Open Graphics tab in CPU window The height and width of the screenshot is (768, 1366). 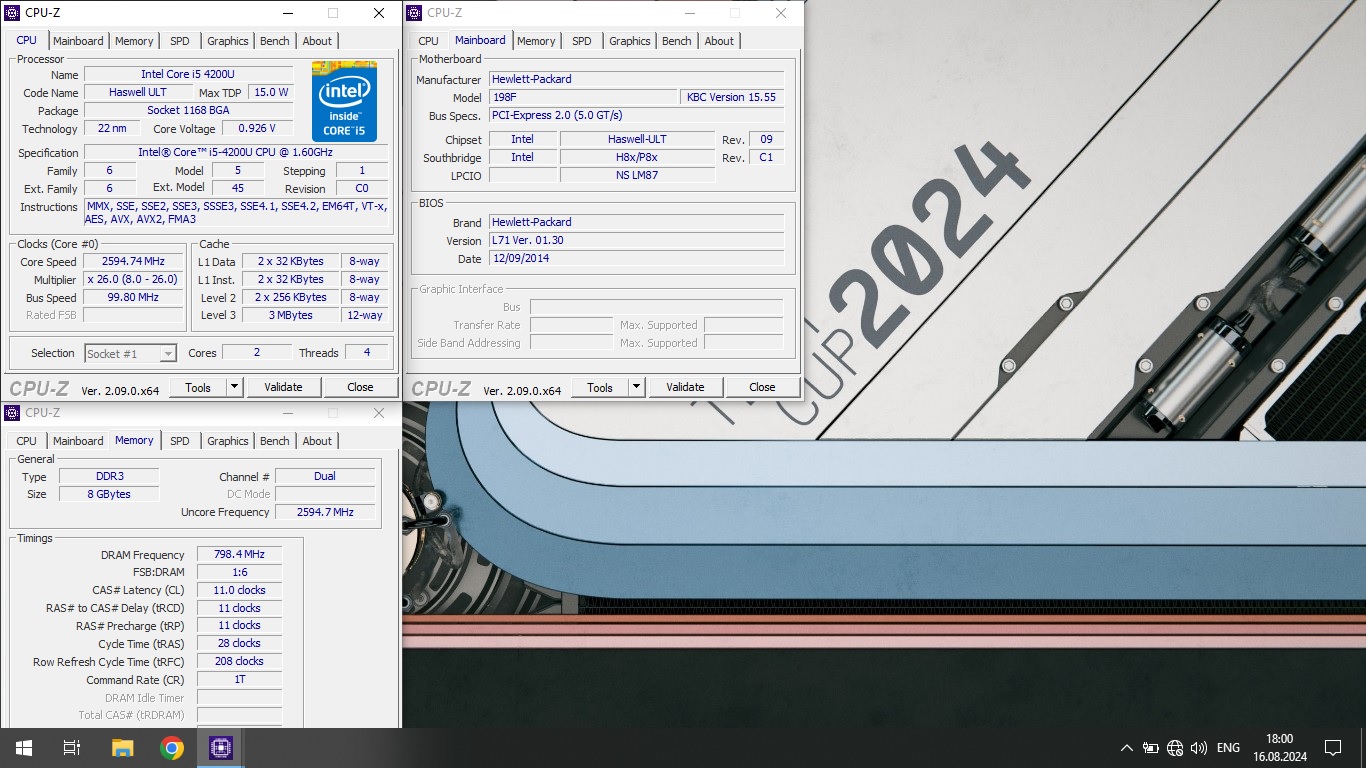pos(227,41)
